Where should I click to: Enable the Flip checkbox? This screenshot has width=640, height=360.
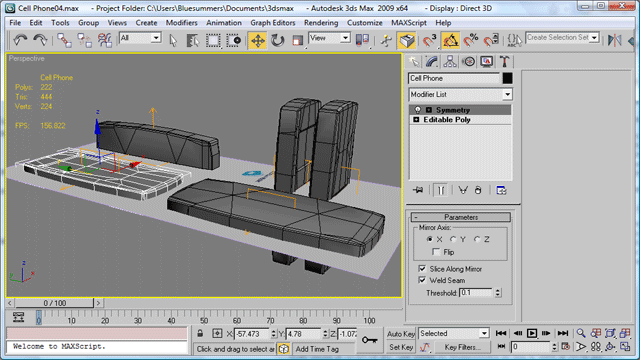point(436,252)
